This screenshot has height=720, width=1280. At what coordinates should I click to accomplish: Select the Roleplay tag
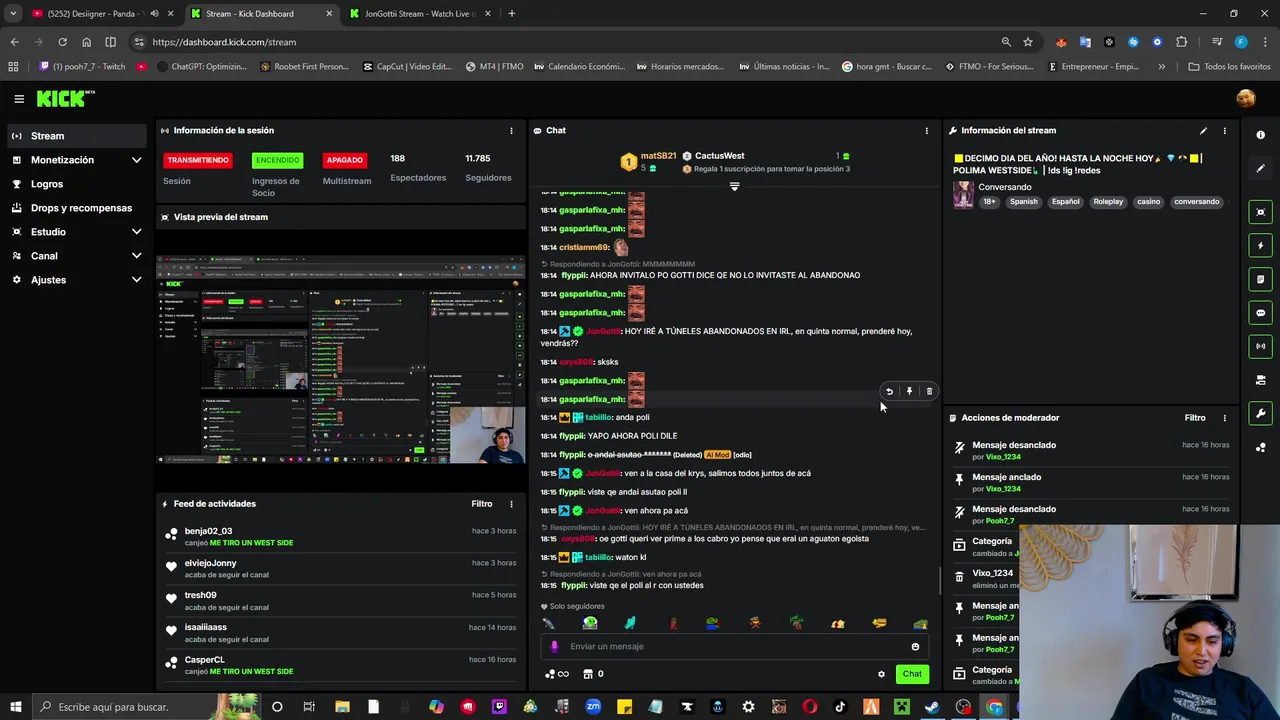pos(1108,202)
